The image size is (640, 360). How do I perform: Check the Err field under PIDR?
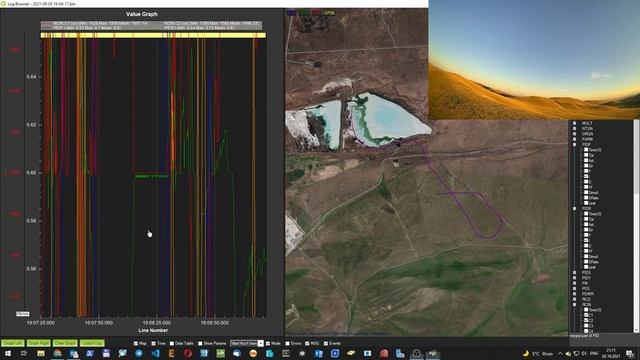click(586, 230)
